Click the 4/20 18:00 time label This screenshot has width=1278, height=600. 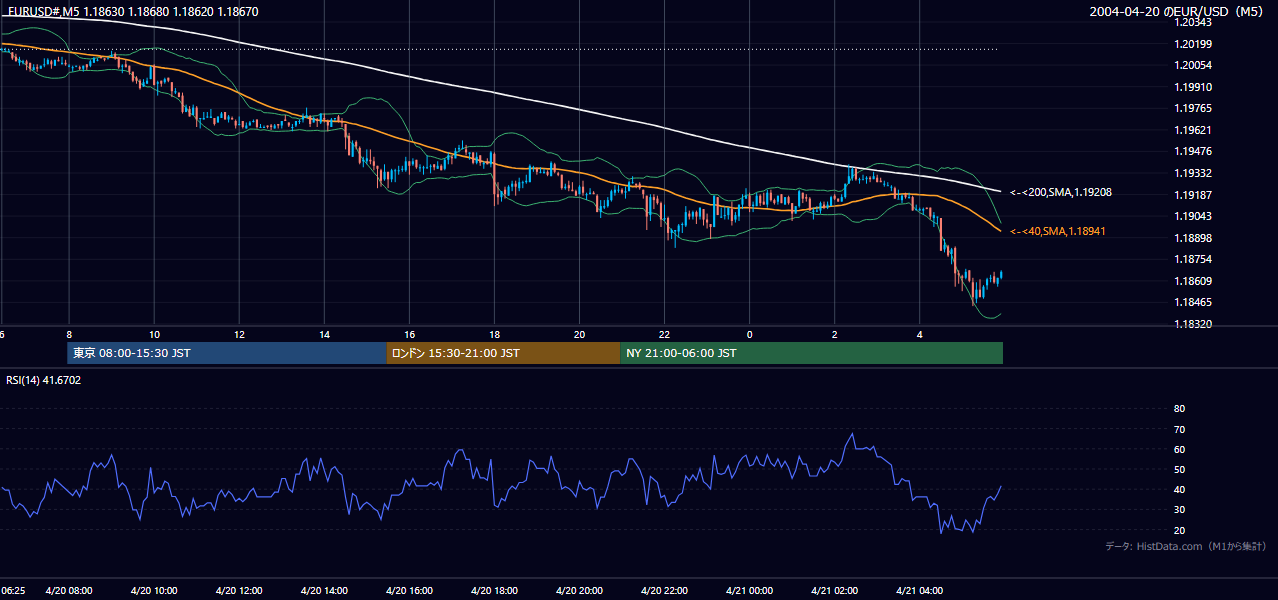coord(494,591)
